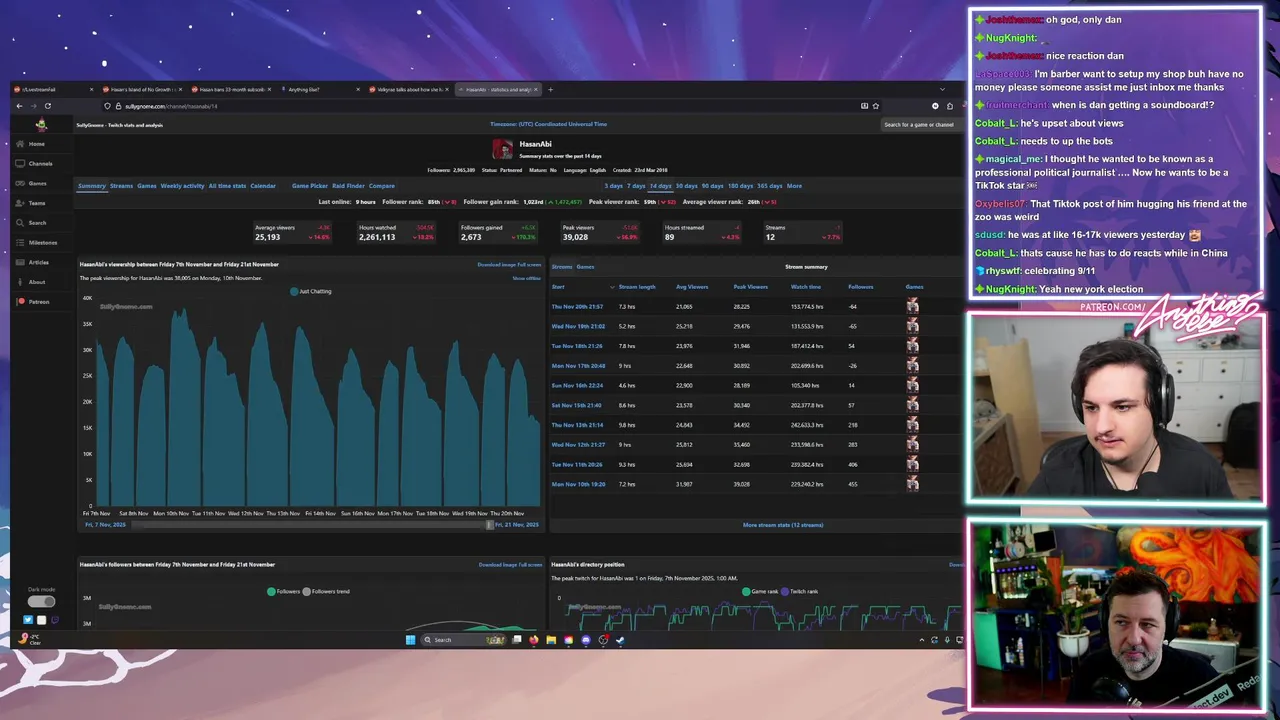1280x720 pixels.
Task: Sort table by Avg Viewers column
Action: click(x=692, y=287)
